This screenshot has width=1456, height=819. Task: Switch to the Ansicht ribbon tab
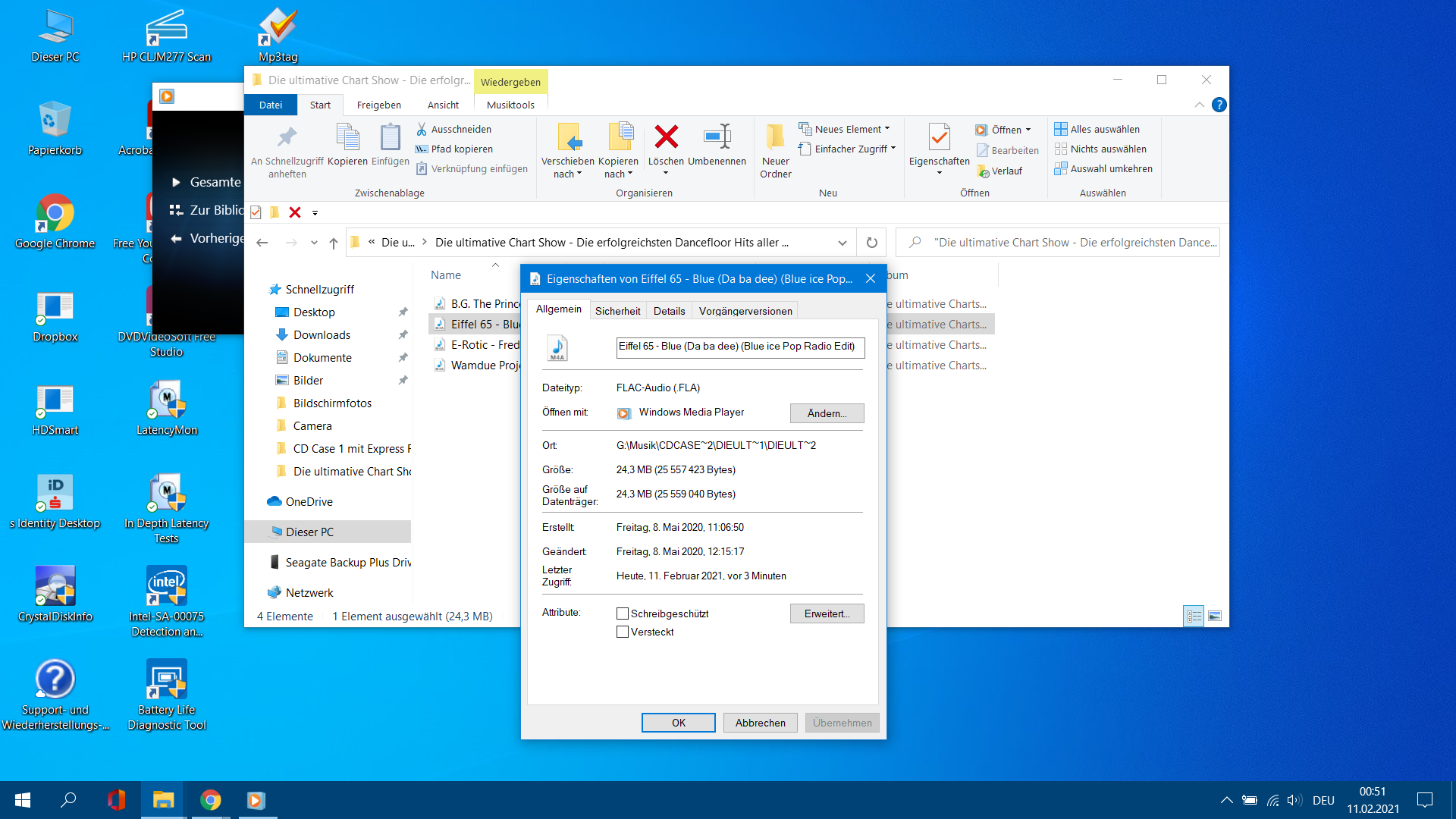(x=443, y=105)
